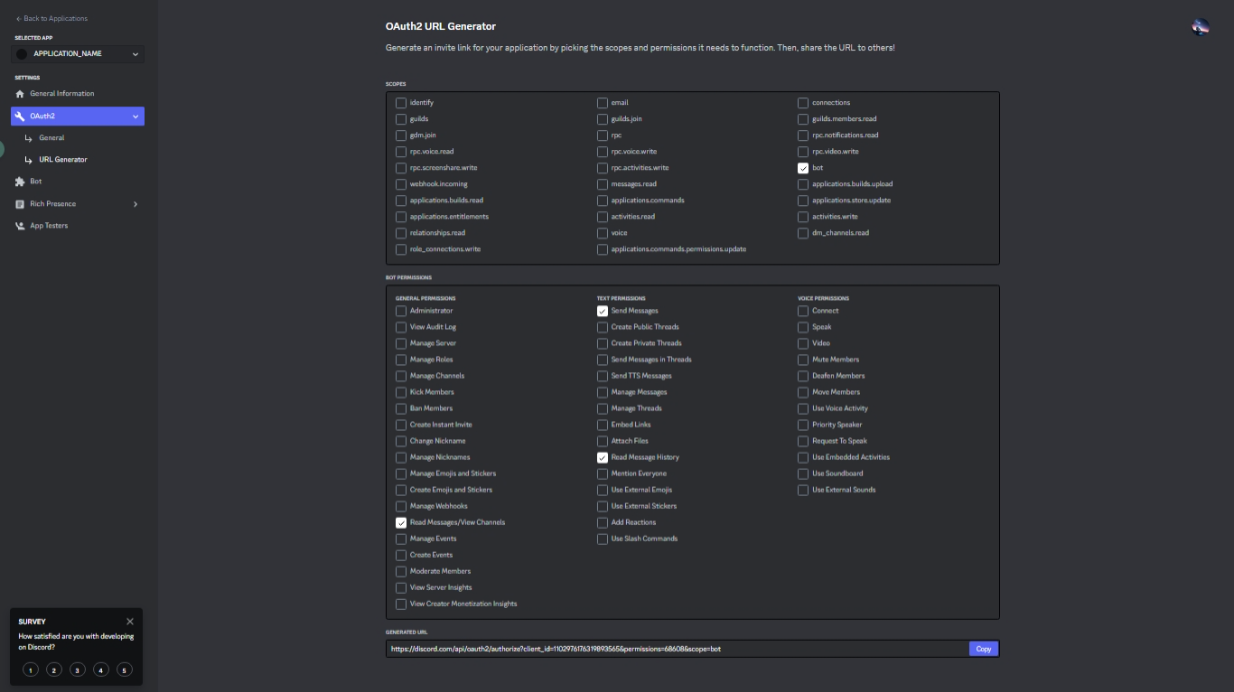Check Create Public Threads permission

[602, 327]
